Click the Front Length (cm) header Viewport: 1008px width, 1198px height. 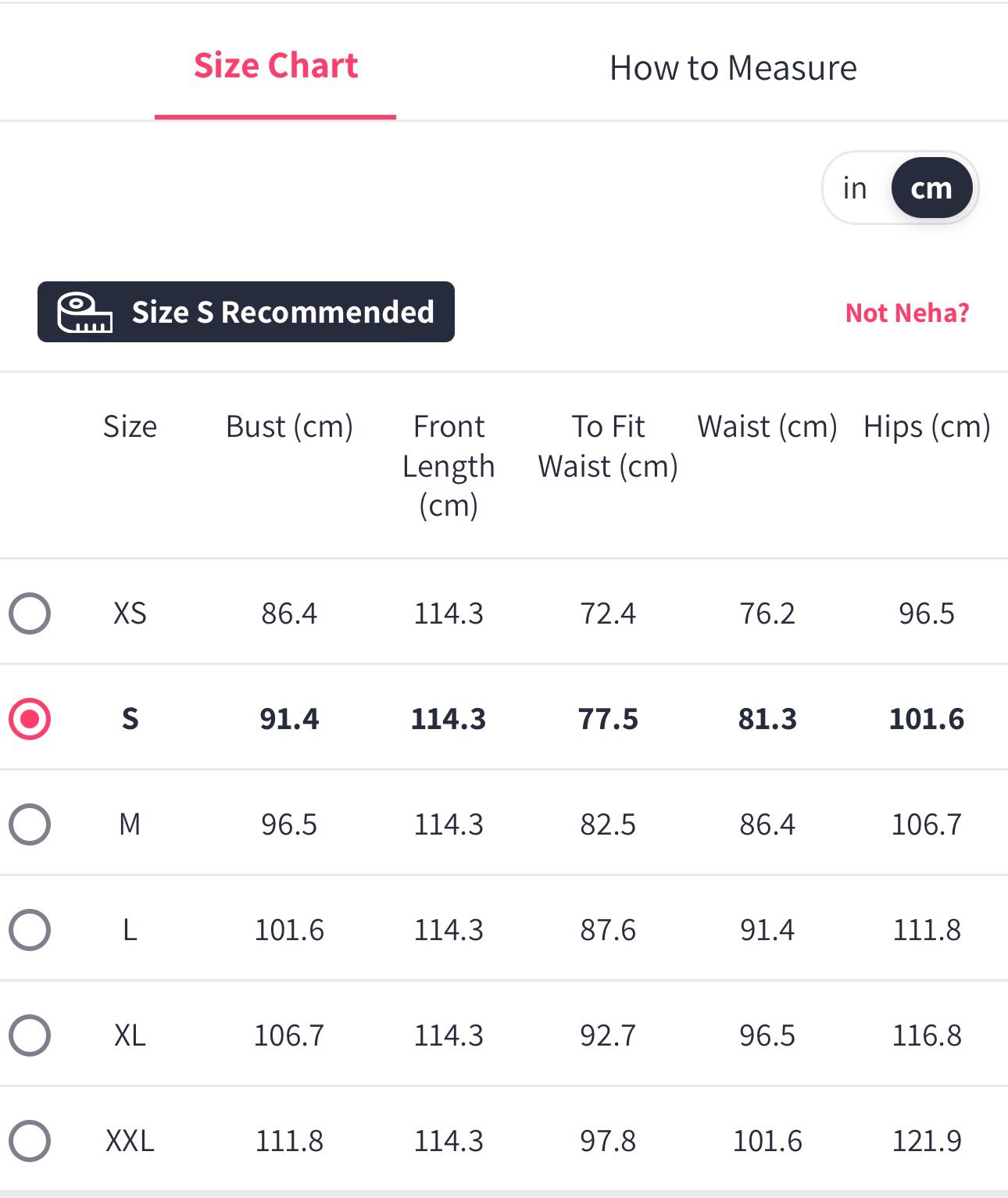click(449, 466)
